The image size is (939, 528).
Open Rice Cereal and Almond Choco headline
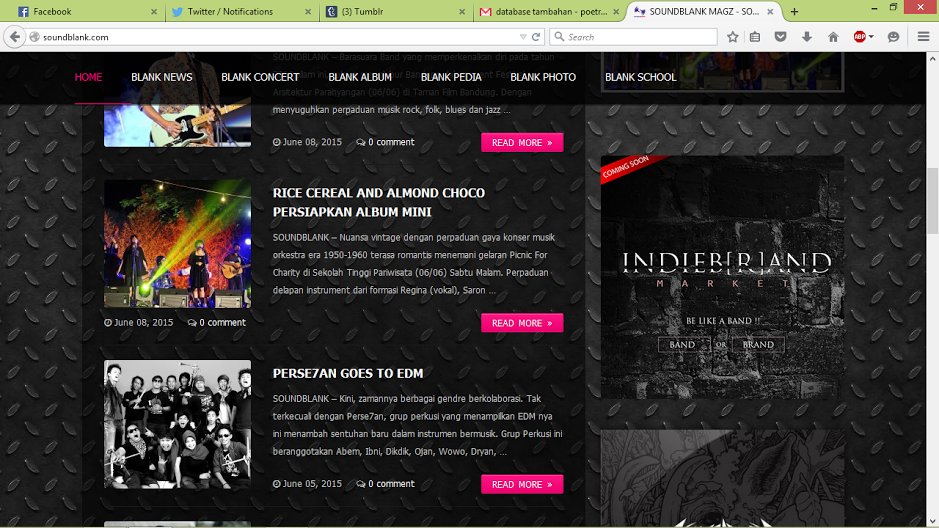pos(378,202)
